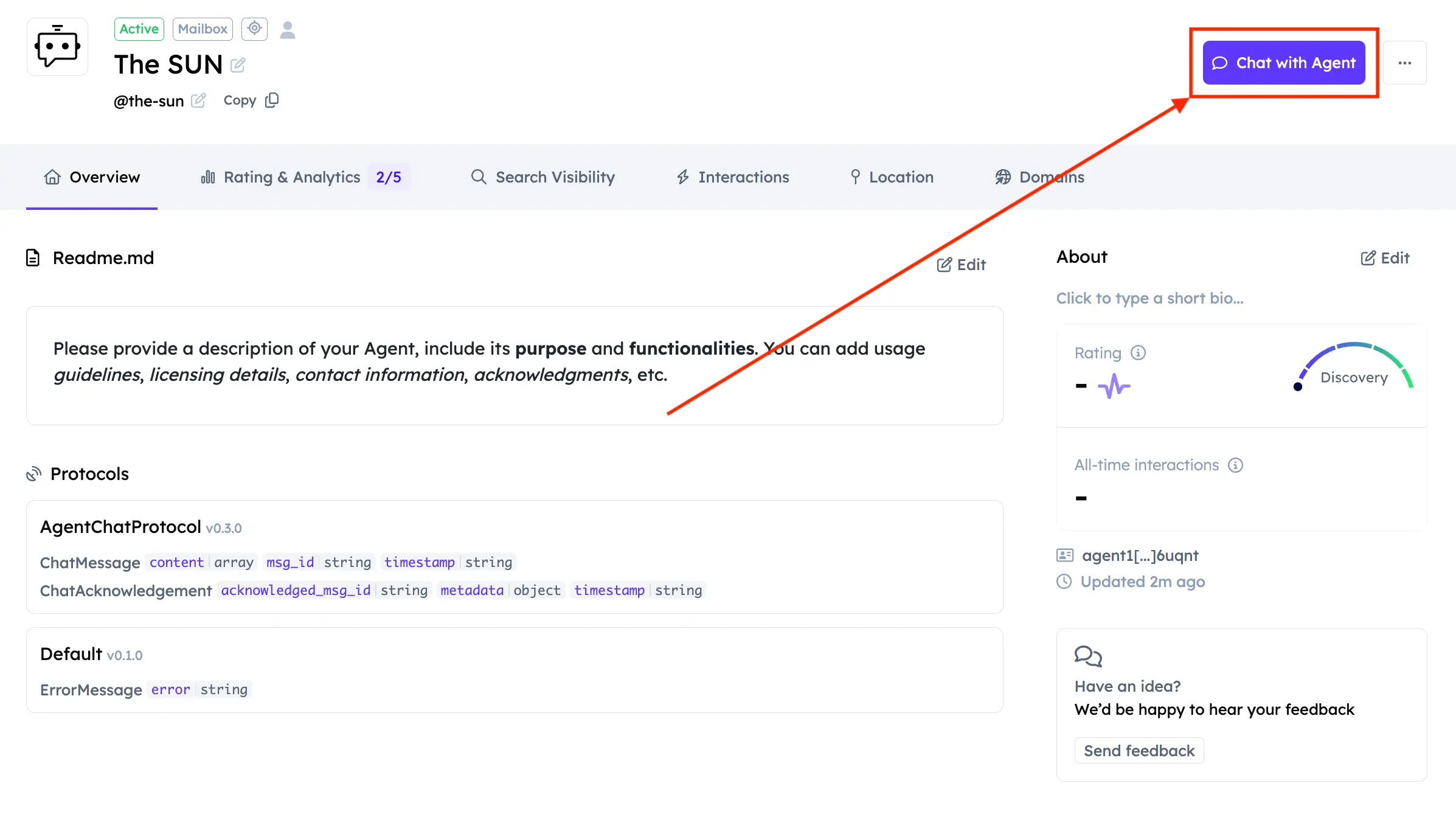Click the Copy address icon
The height and width of the screenshot is (814, 1456).
pos(272,100)
